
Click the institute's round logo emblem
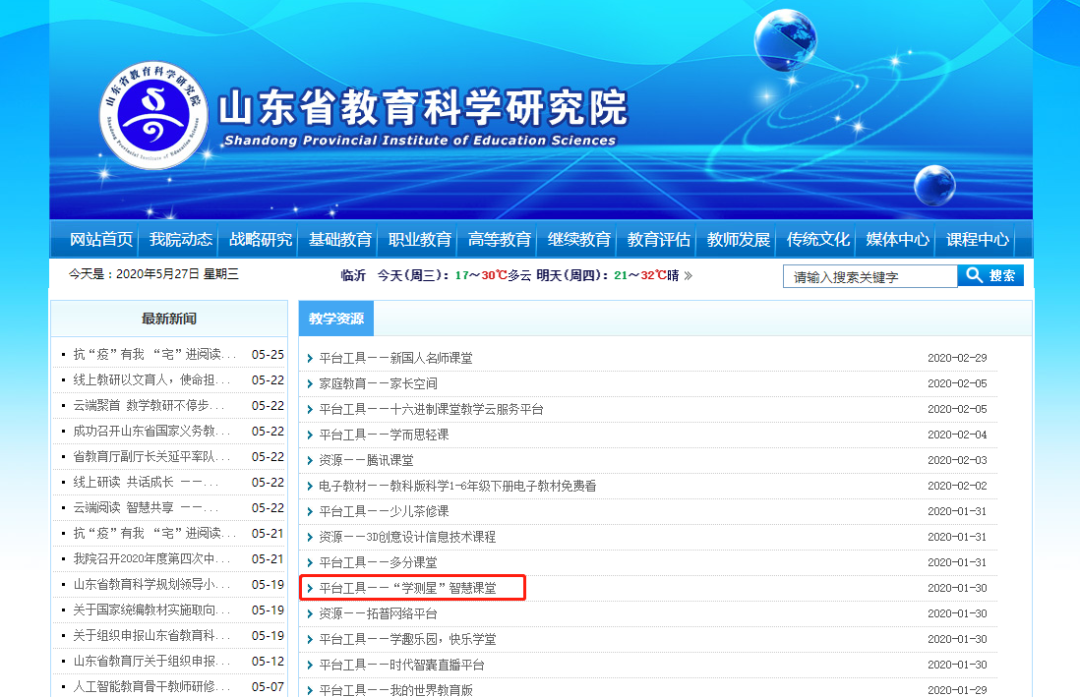click(x=155, y=118)
